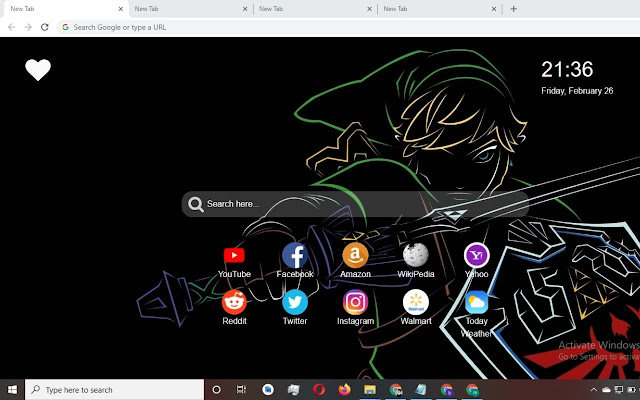640x400 pixels.
Task: Click the OneDrive cloud tray icon
Action: (x=606, y=390)
